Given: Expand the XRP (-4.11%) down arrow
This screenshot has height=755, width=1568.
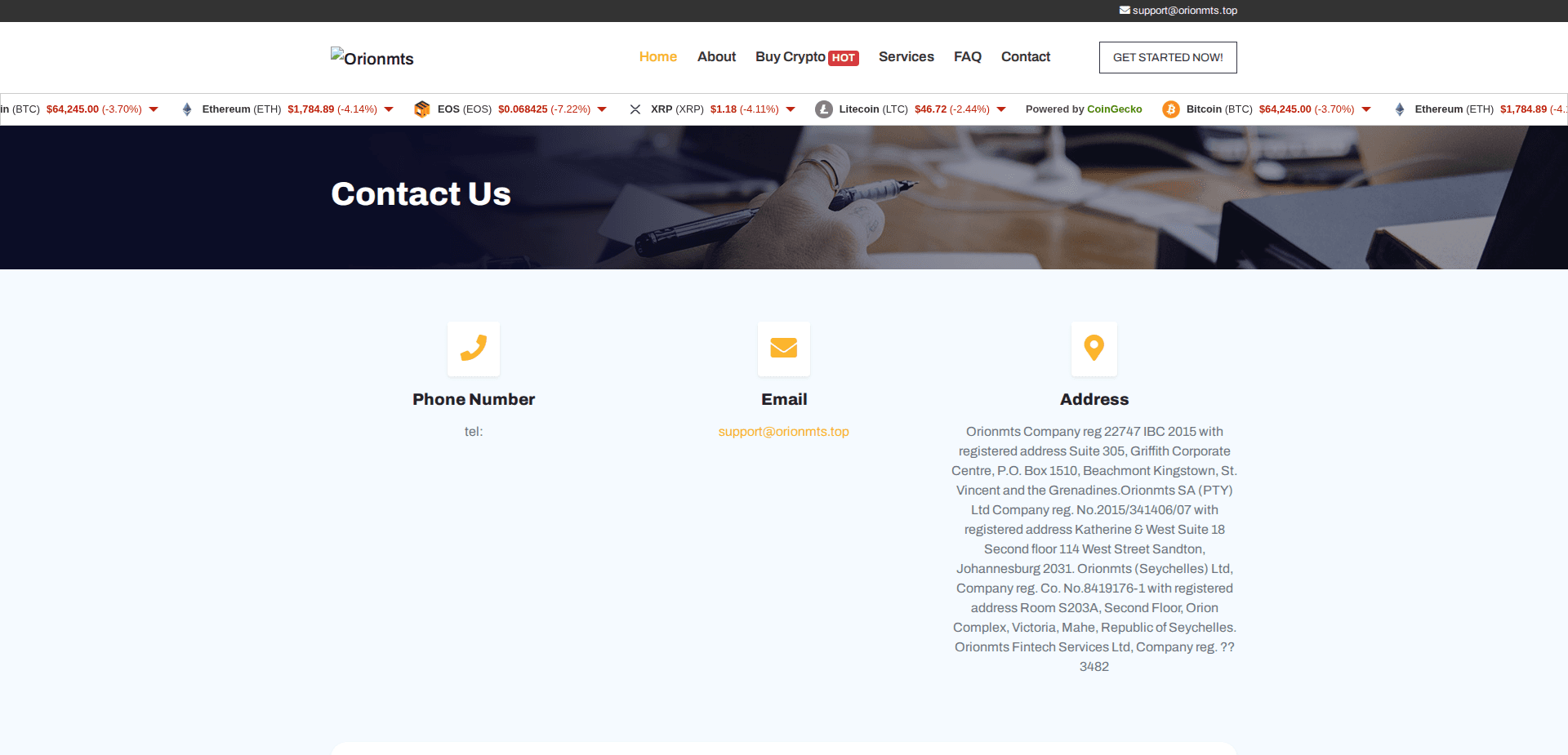Looking at the screenshot, I should pos(791,109).
